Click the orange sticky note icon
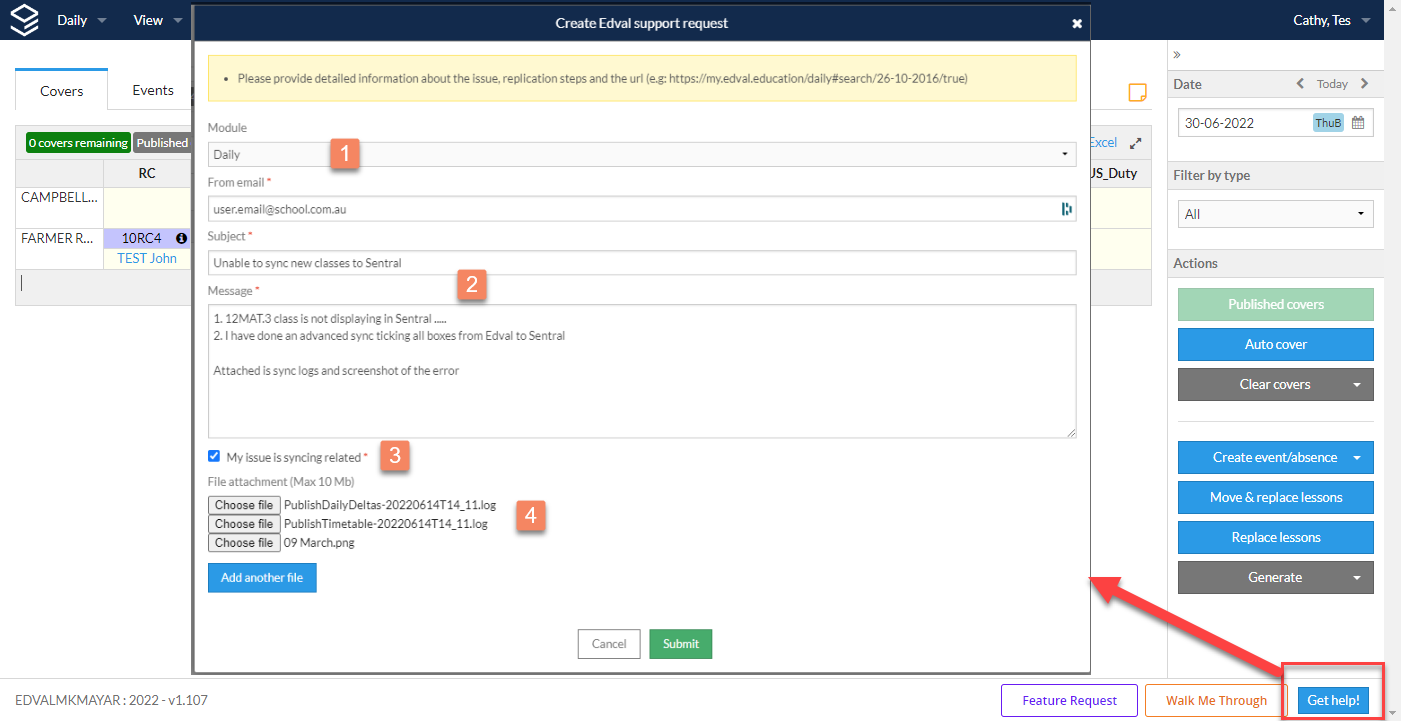 point(1137,92)
